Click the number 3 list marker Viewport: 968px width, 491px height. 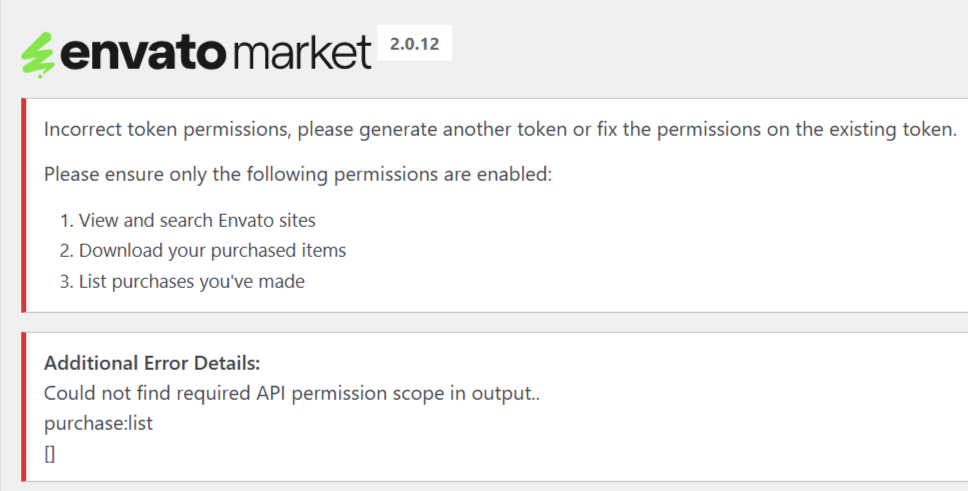click(x=67, y=281)
